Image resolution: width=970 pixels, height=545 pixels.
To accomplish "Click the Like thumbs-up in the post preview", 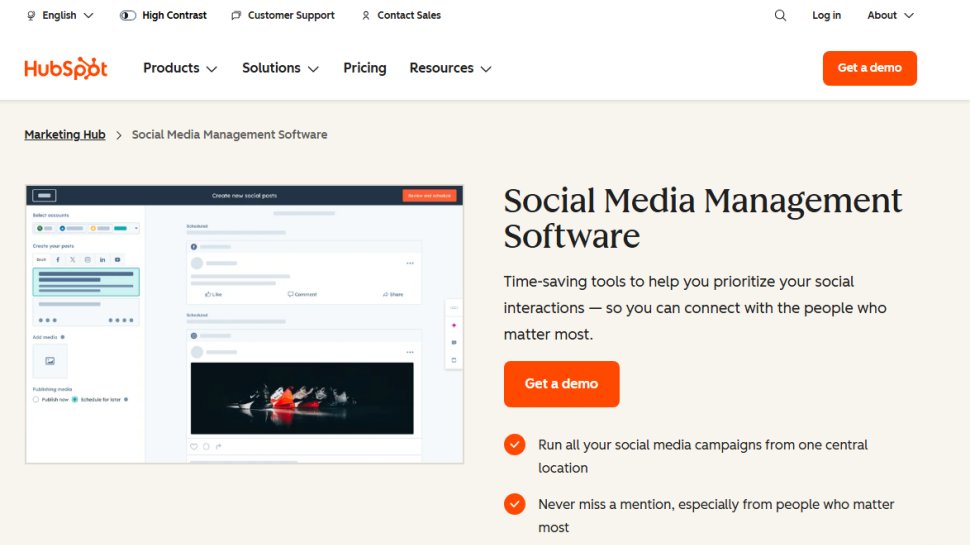I will coord(213,294).
